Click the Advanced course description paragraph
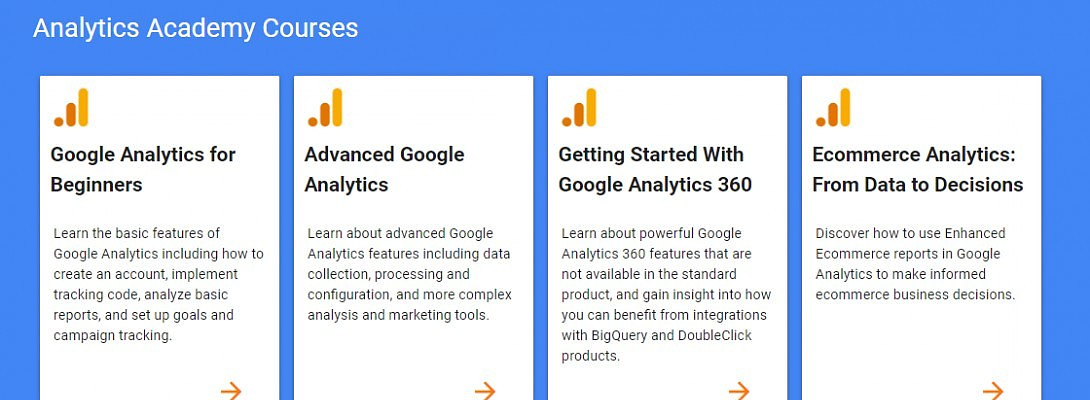The width and height of the screenshot is (1090, 400). pyautogui.click(x=410, y=274)
